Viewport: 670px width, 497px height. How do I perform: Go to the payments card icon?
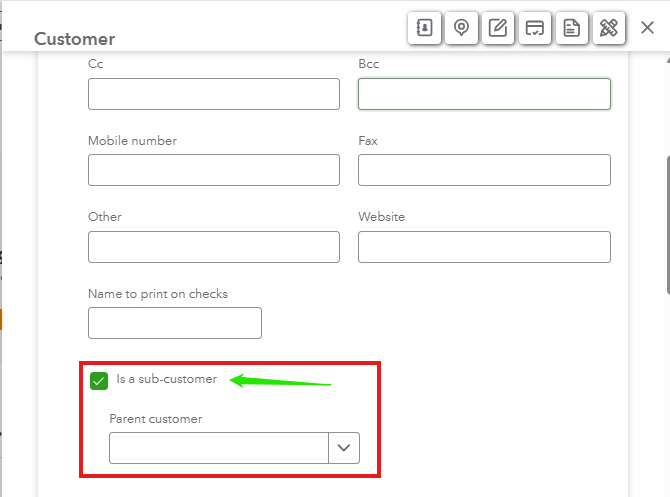(535, 28)
